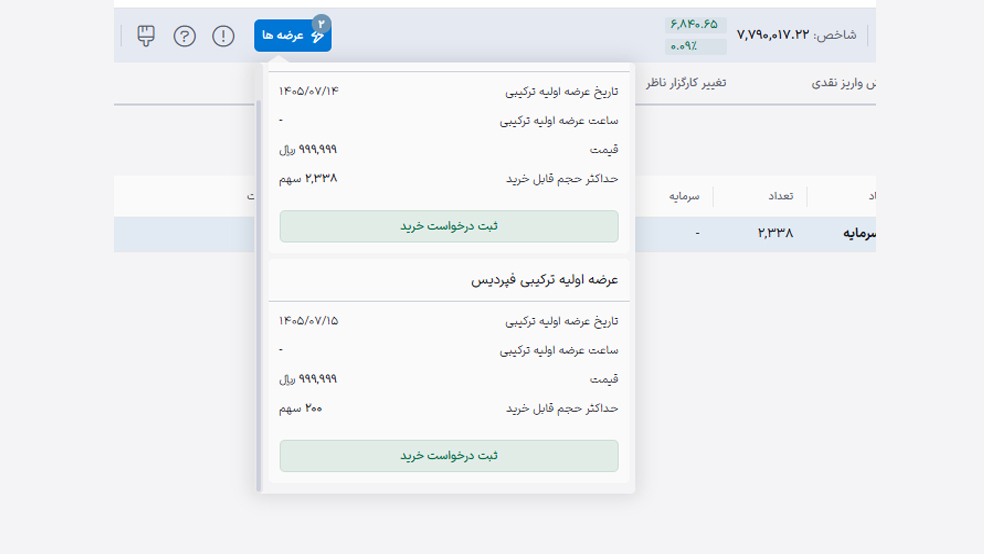Viewport: 984px width, 554px height.
Task: Select the شاخص value 7,790,017.22
Action: [x=773, y=35]
